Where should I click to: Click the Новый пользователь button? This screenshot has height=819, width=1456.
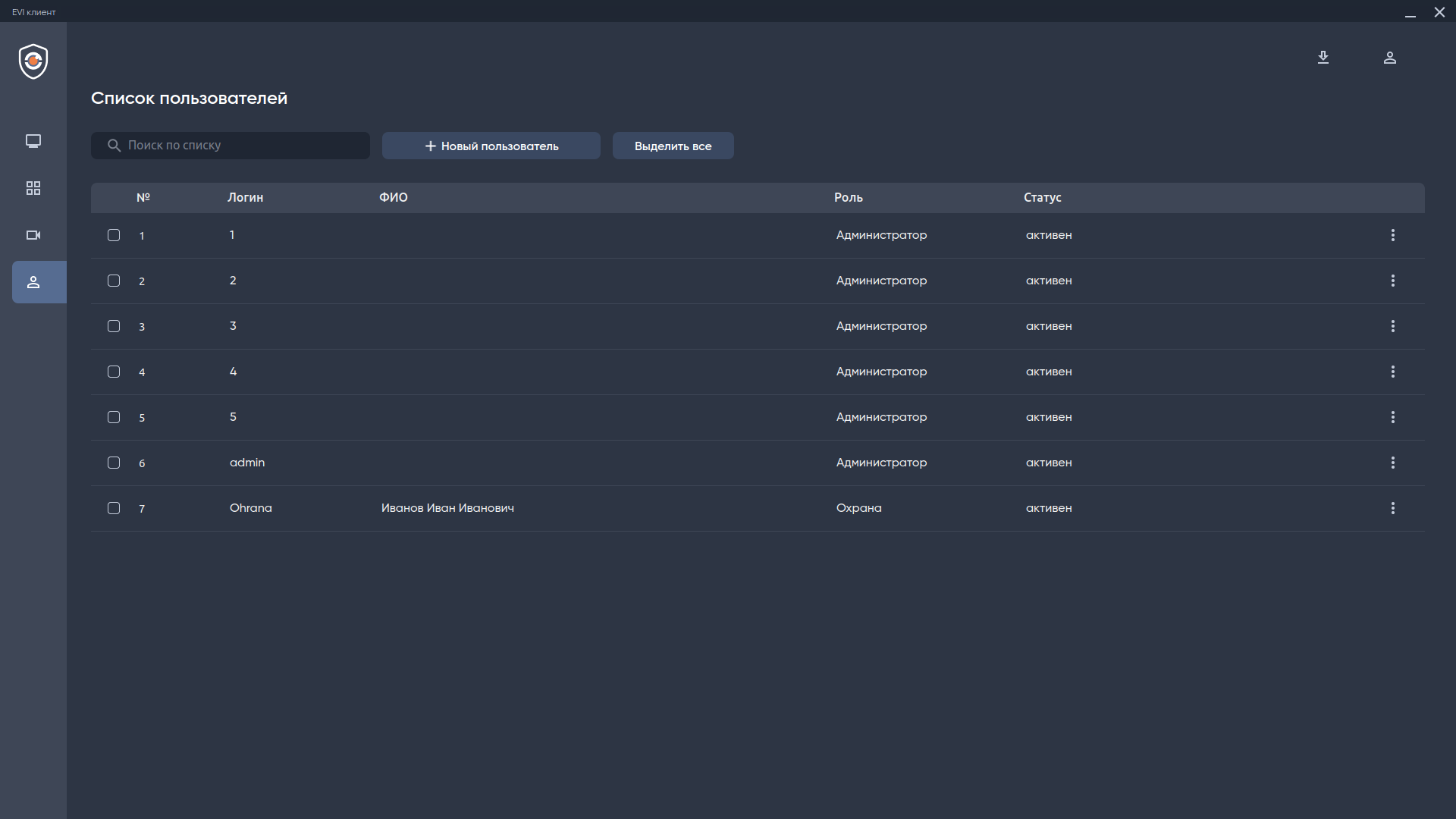point(491,146)
